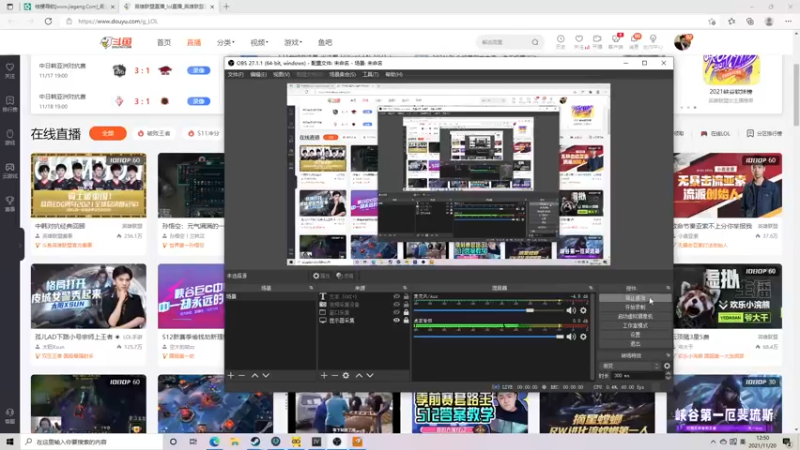This screenshot has height=450, width=800.
Task: Toggle visibility of the video capture device source
Action: tap(396, 305)
